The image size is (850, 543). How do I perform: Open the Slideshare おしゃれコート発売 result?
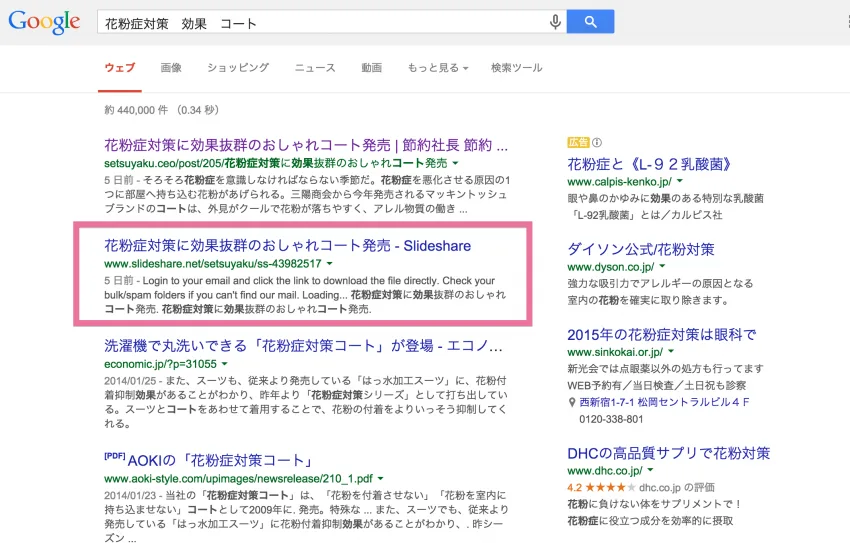tap(287, 246)
